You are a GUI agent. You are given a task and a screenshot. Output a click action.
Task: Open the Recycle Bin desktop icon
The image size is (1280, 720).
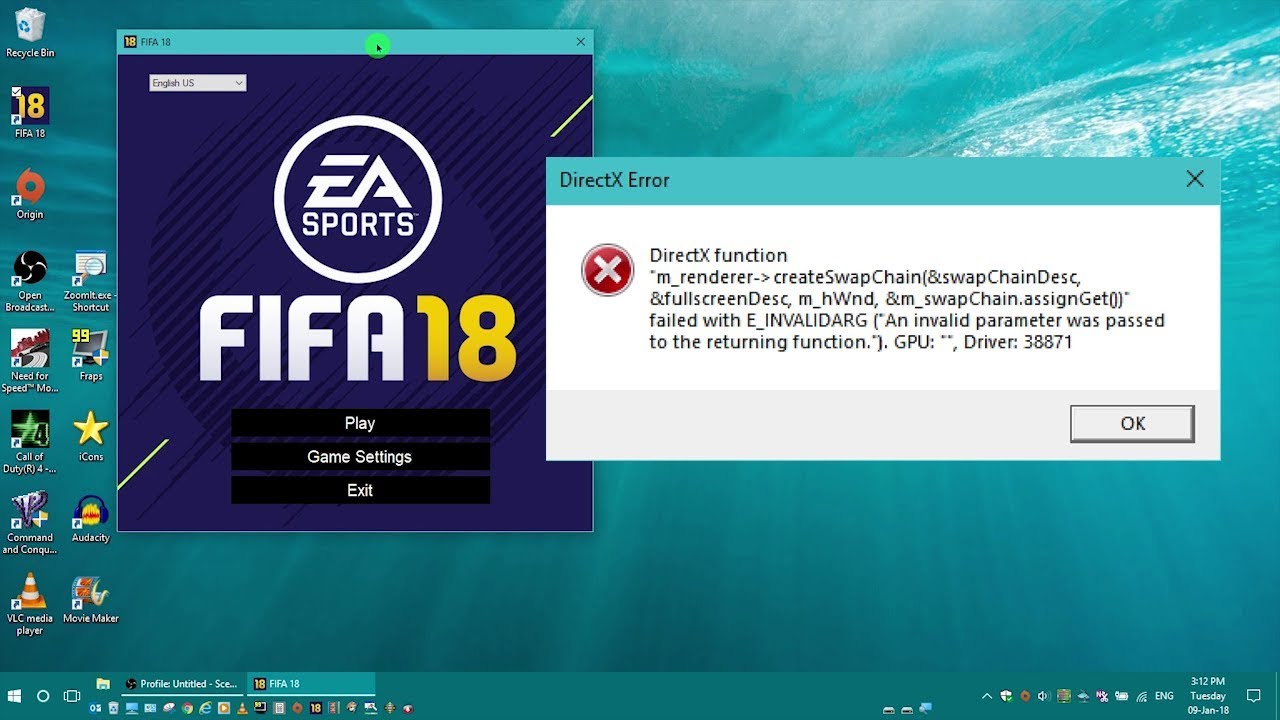tap(30, 33)
